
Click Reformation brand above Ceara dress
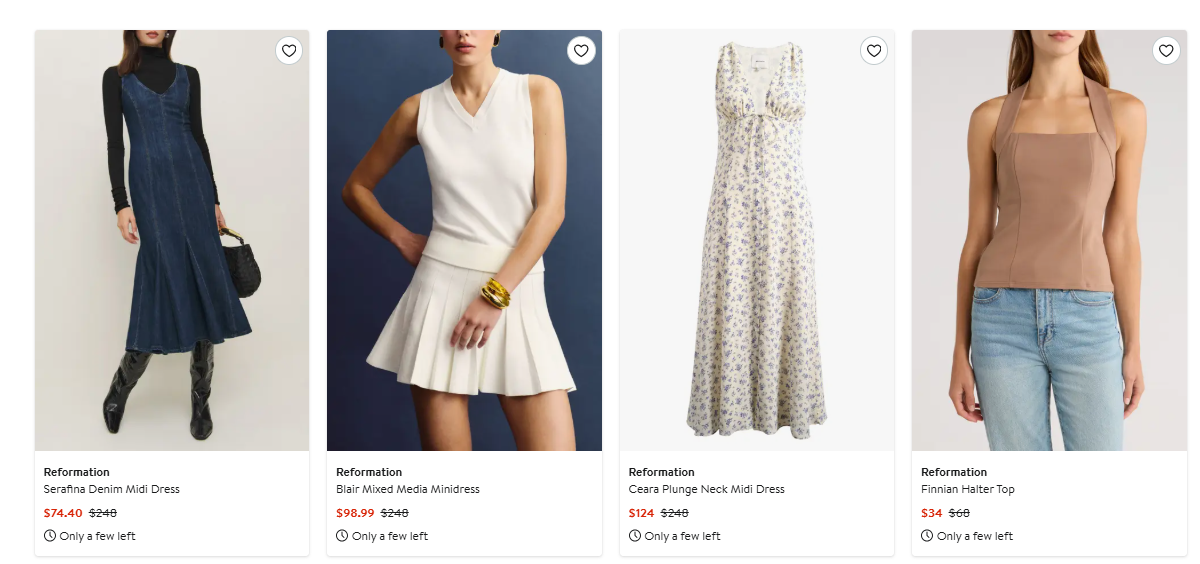pyautogui.click(x=661, y=472)
